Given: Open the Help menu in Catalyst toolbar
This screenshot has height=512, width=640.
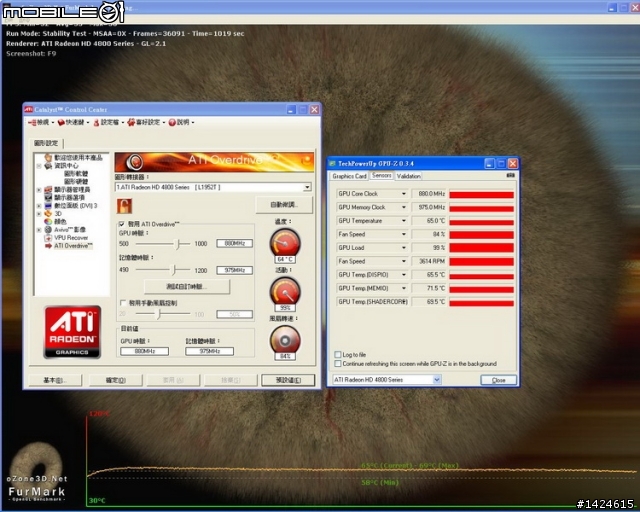Looking at the screenshot, I should pos(181,122).
